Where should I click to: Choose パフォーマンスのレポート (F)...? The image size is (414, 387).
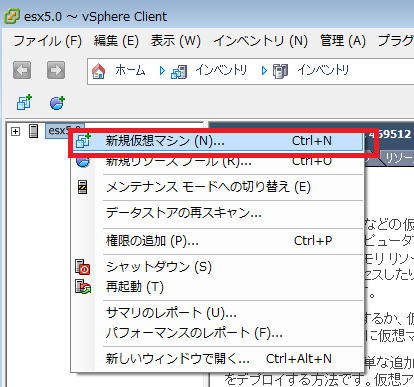pos(217,333)
